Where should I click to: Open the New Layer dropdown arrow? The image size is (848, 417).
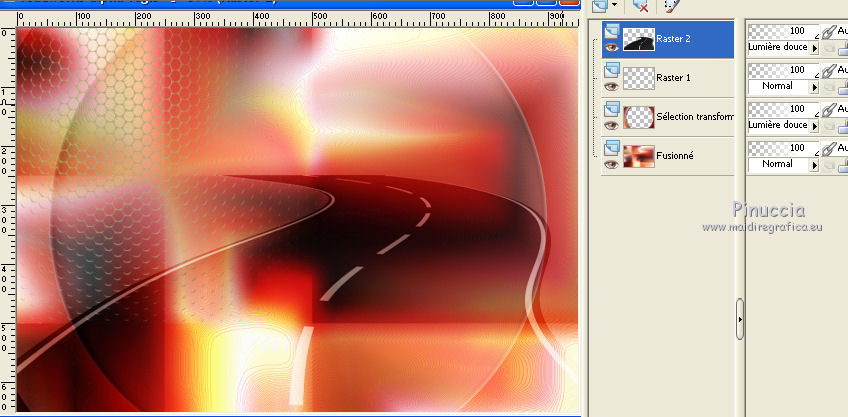[614, 5]
